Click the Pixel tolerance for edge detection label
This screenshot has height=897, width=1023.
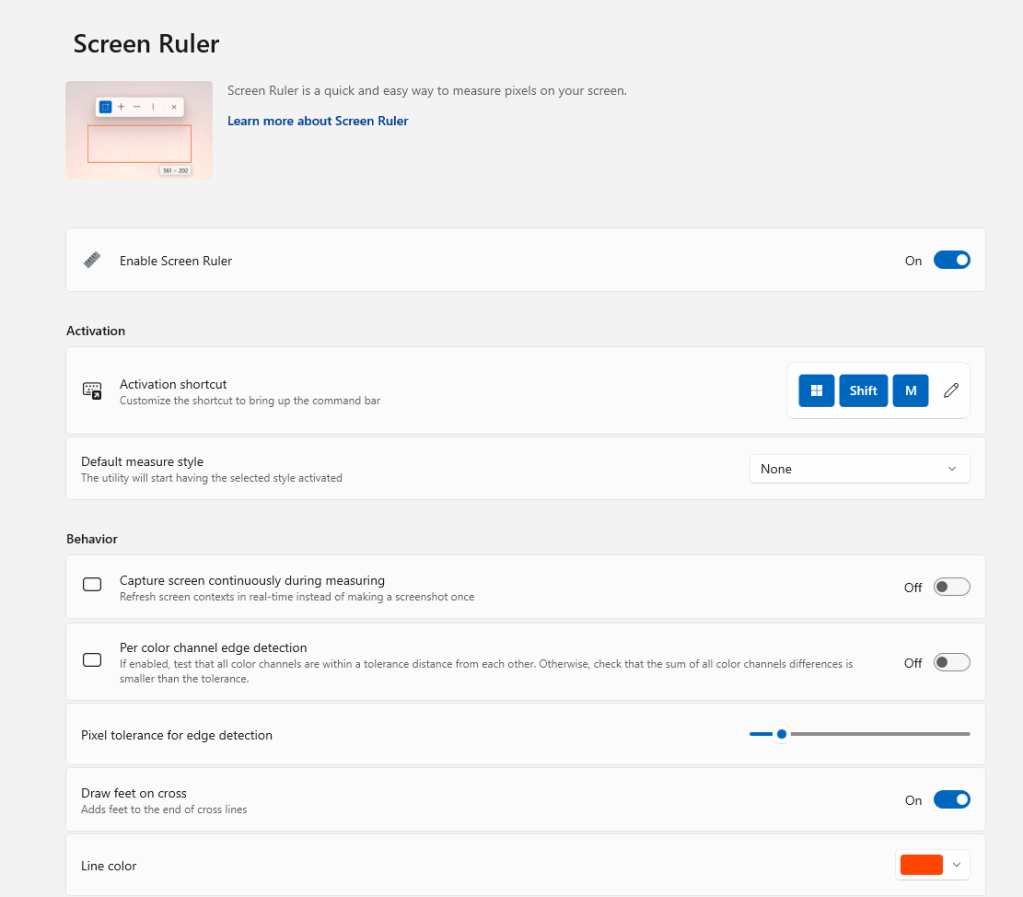coord(177,735)
